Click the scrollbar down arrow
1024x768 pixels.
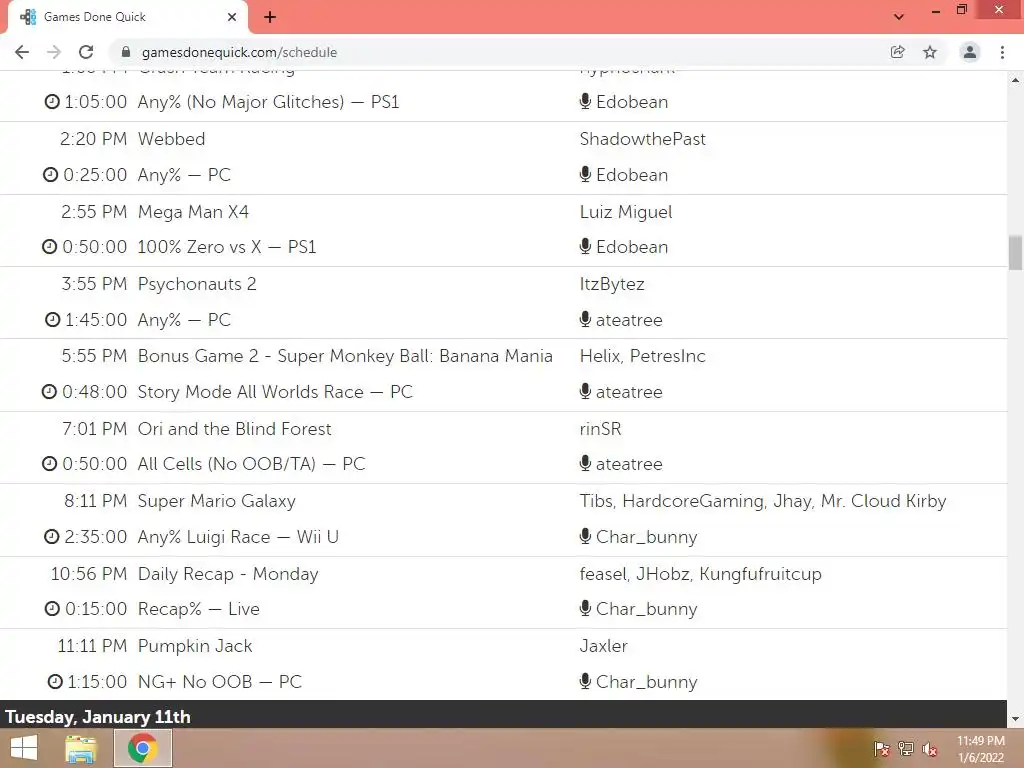tap(1015, 719)
